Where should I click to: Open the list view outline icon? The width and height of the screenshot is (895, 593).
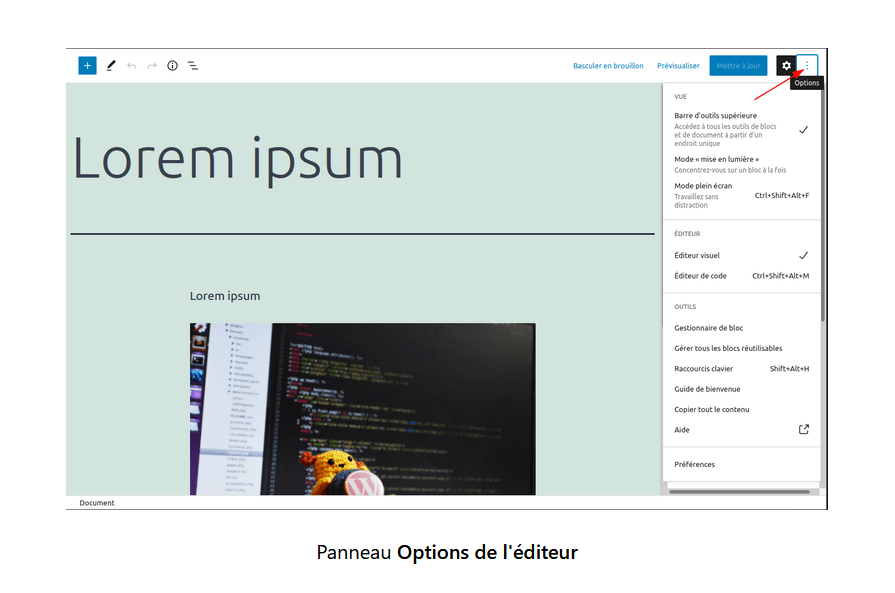tap(193, 66)
